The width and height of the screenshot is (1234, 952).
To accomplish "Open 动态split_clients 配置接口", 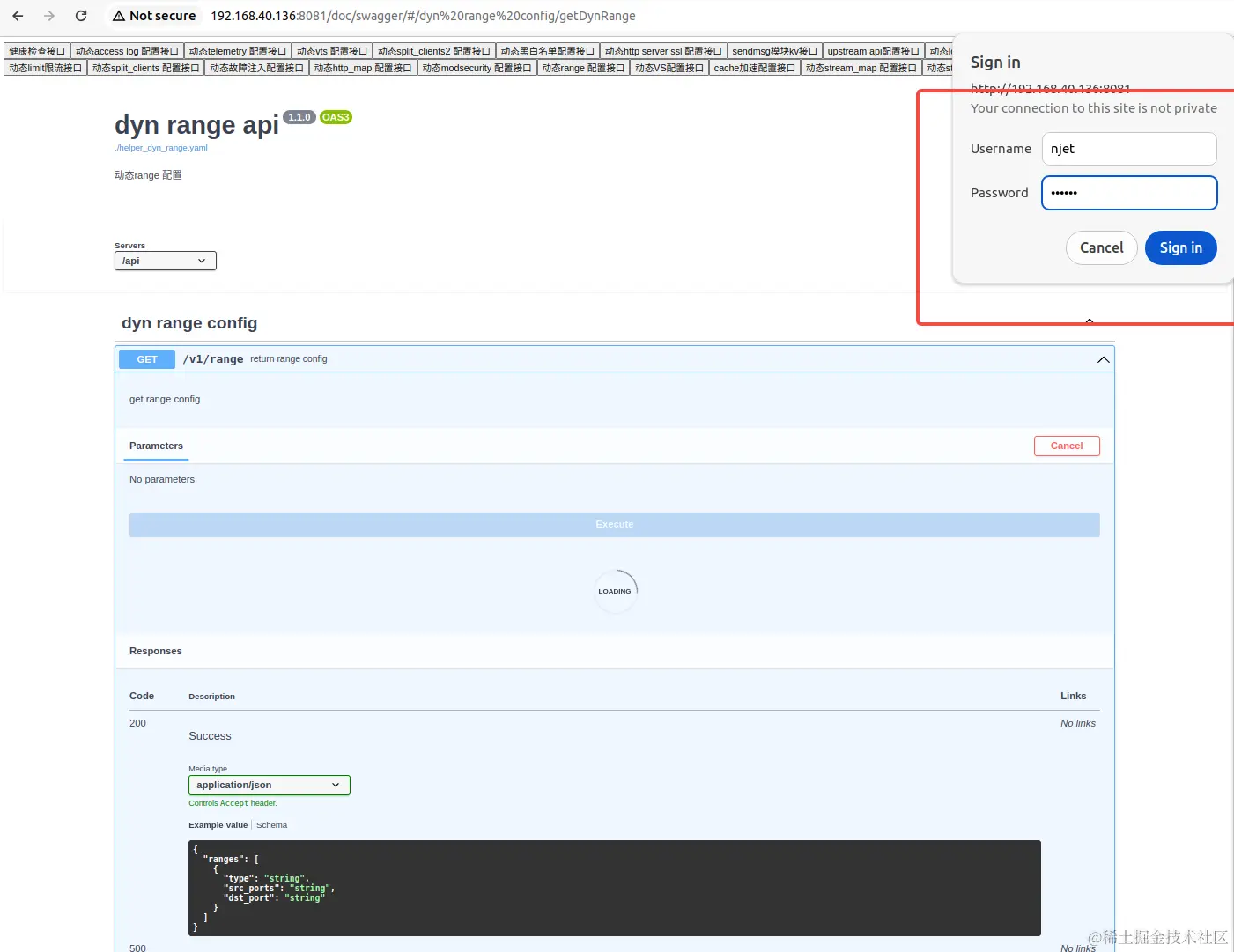I will [x=146, y=68].
